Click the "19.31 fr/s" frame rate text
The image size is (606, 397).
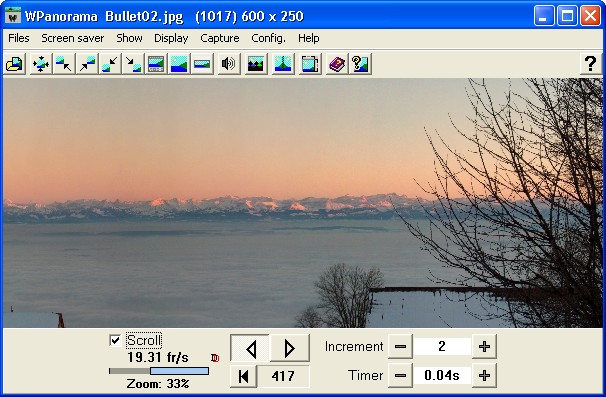(x=158, y=358)
